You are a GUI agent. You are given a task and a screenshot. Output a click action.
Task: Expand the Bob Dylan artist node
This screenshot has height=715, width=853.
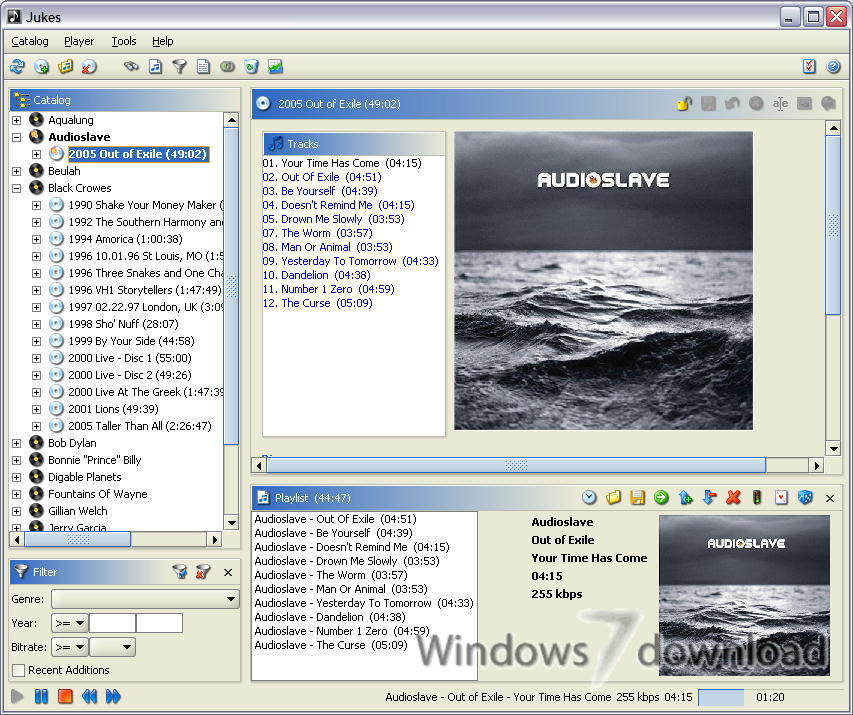[x=17, y=443]
